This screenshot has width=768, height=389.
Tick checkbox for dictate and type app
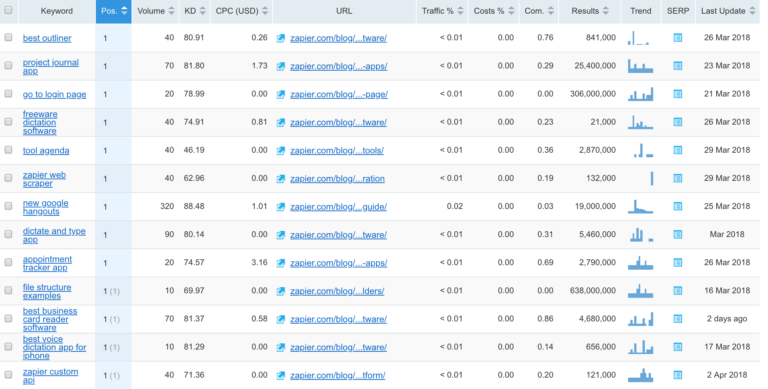[x=8, y=234]
